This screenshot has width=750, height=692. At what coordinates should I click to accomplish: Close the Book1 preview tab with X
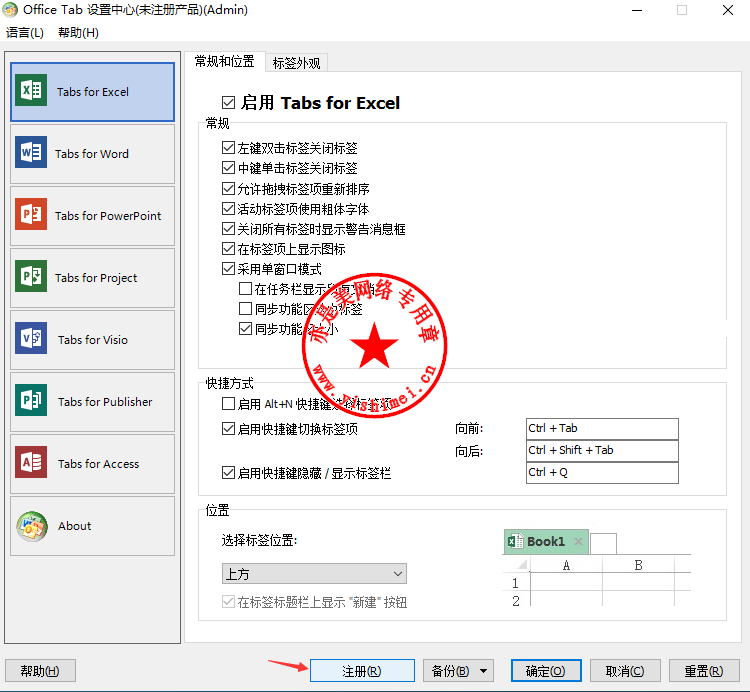click(x=578, y=541)
